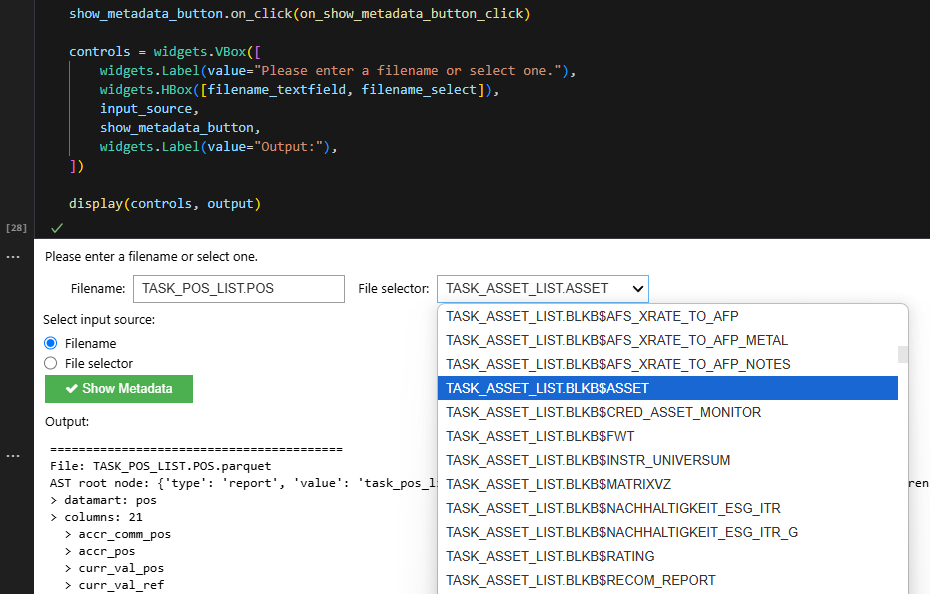
Task: Click the Show Metadata button
Action: pyautogui.click(x=119, y=389)
